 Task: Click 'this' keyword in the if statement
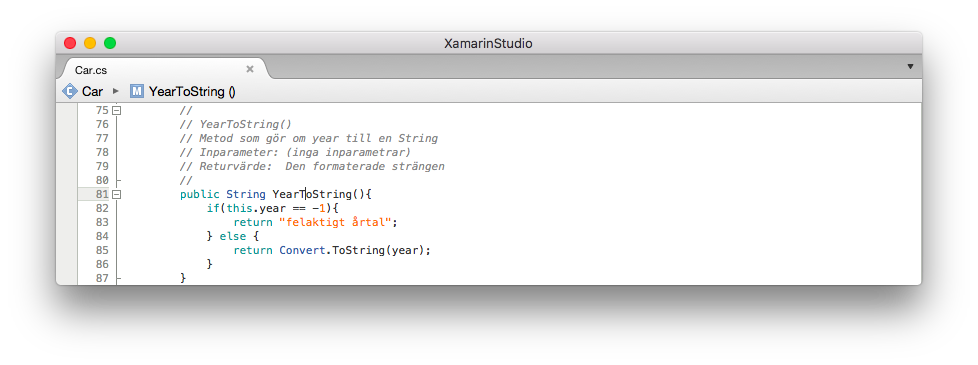tap(239, 208)
